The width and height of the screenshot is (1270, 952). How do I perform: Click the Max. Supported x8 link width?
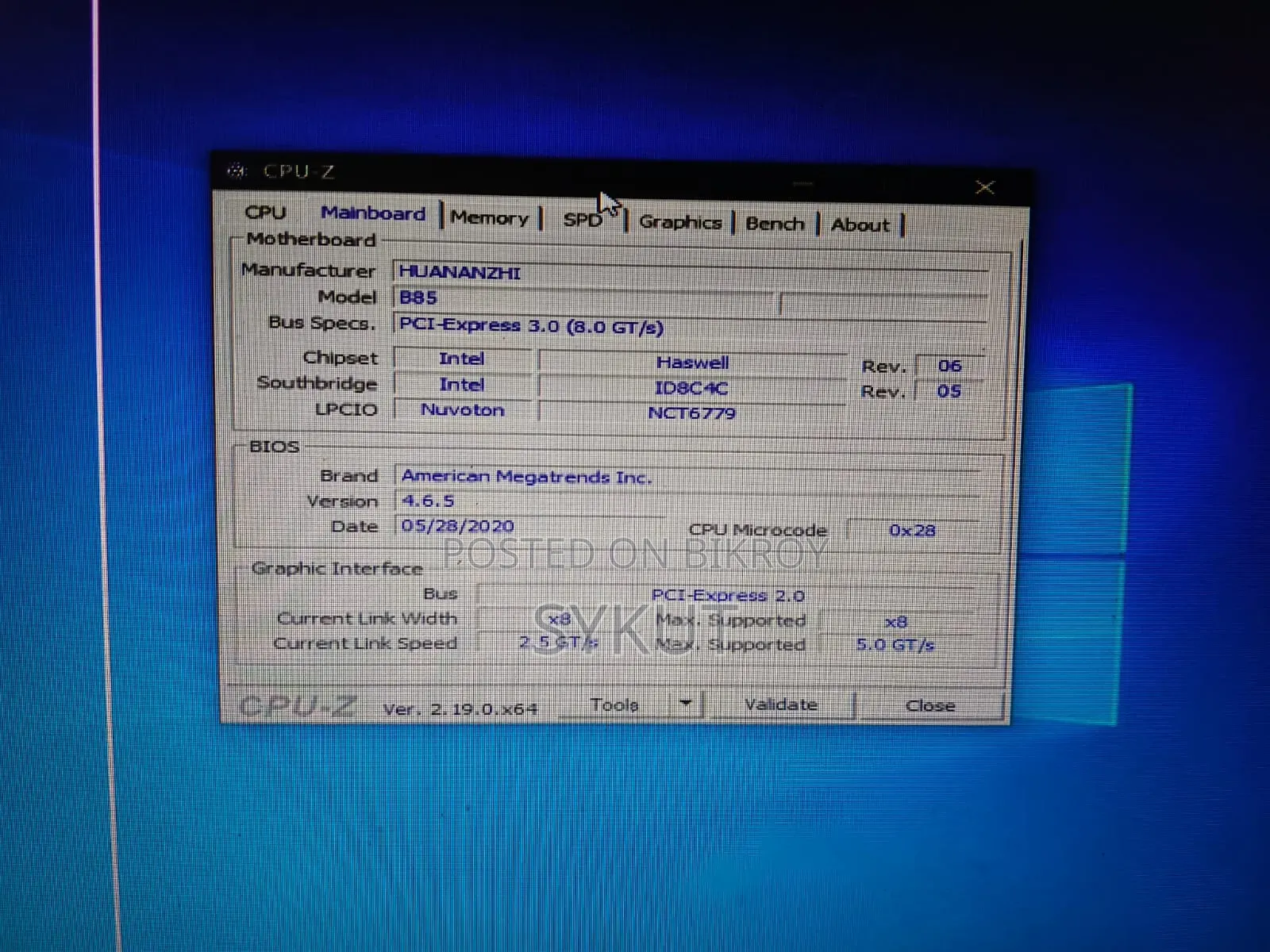pos(896,622)
